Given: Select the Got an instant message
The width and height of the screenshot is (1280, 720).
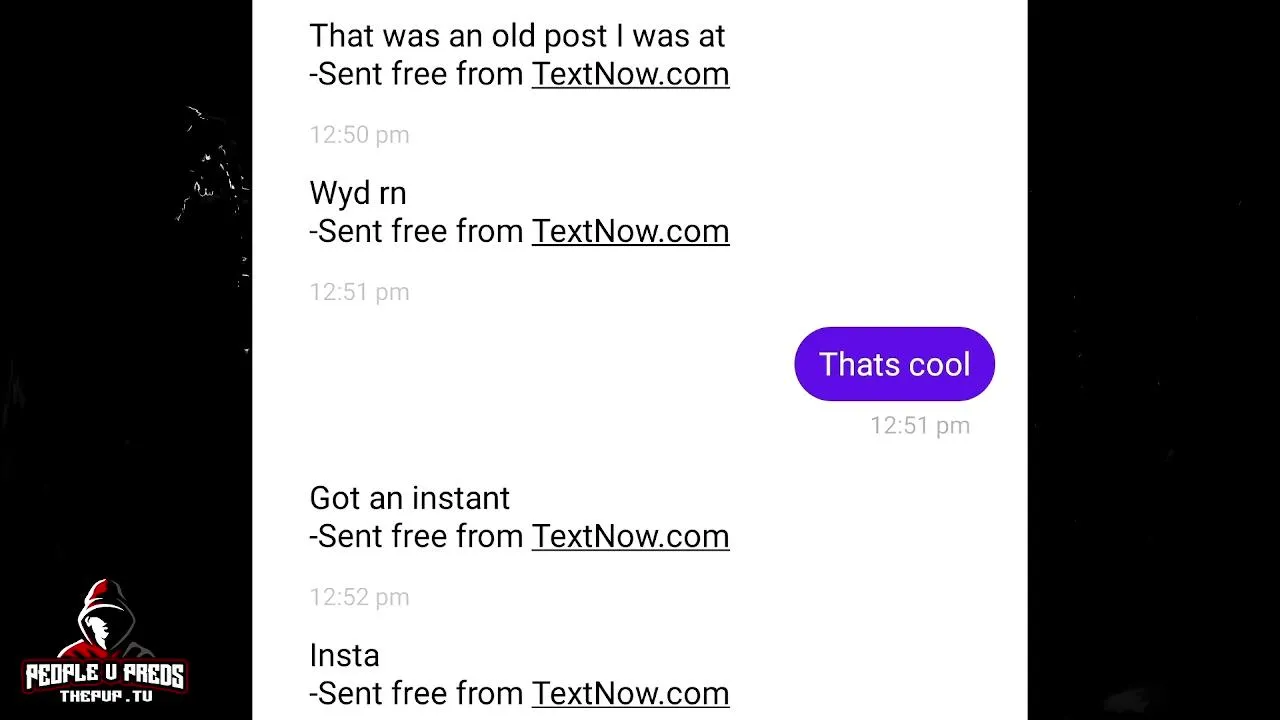Looking at the screenshot, I should (x=409, y=498).
